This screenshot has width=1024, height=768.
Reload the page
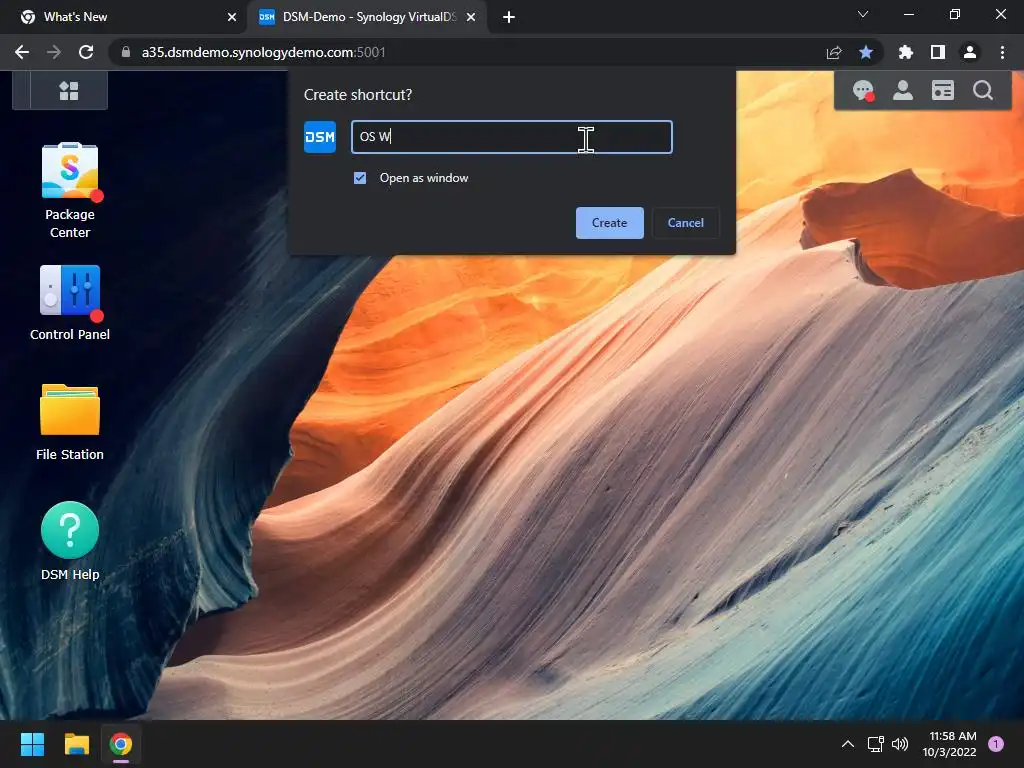(86, 52)
